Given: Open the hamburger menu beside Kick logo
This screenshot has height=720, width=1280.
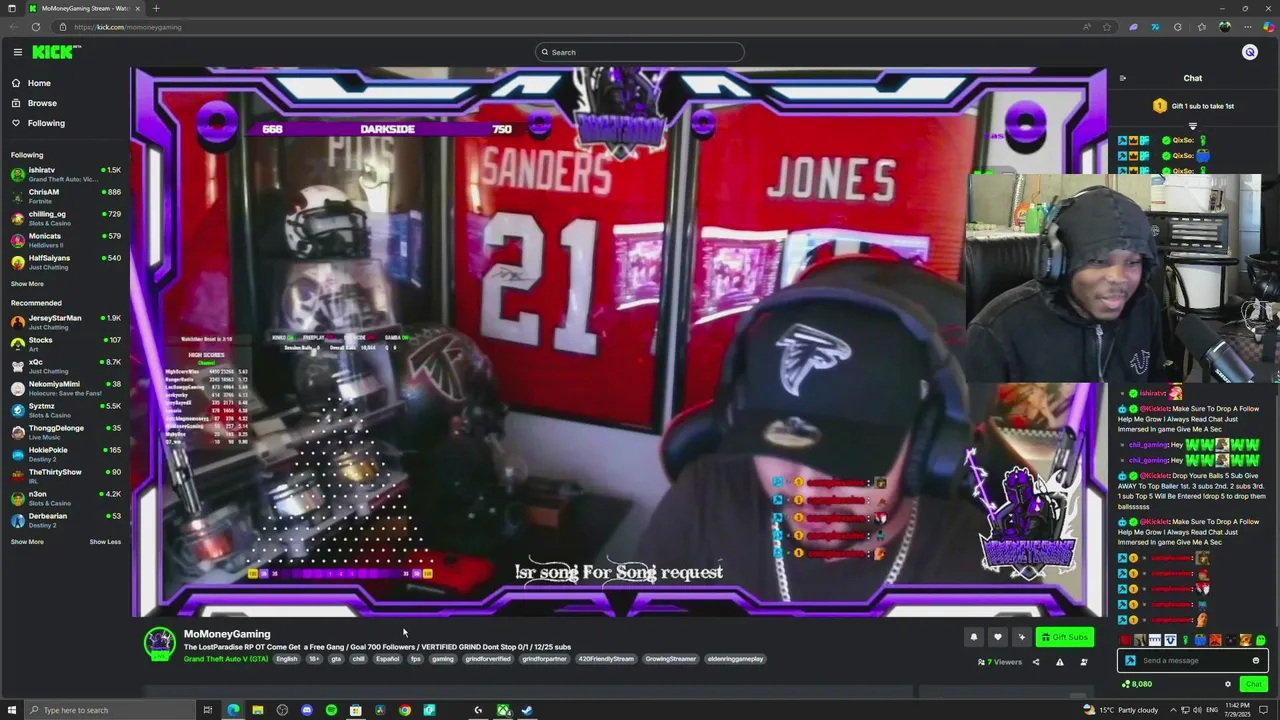Looking at the screenshot, I should pyautogui.click(x=17, y=52).
